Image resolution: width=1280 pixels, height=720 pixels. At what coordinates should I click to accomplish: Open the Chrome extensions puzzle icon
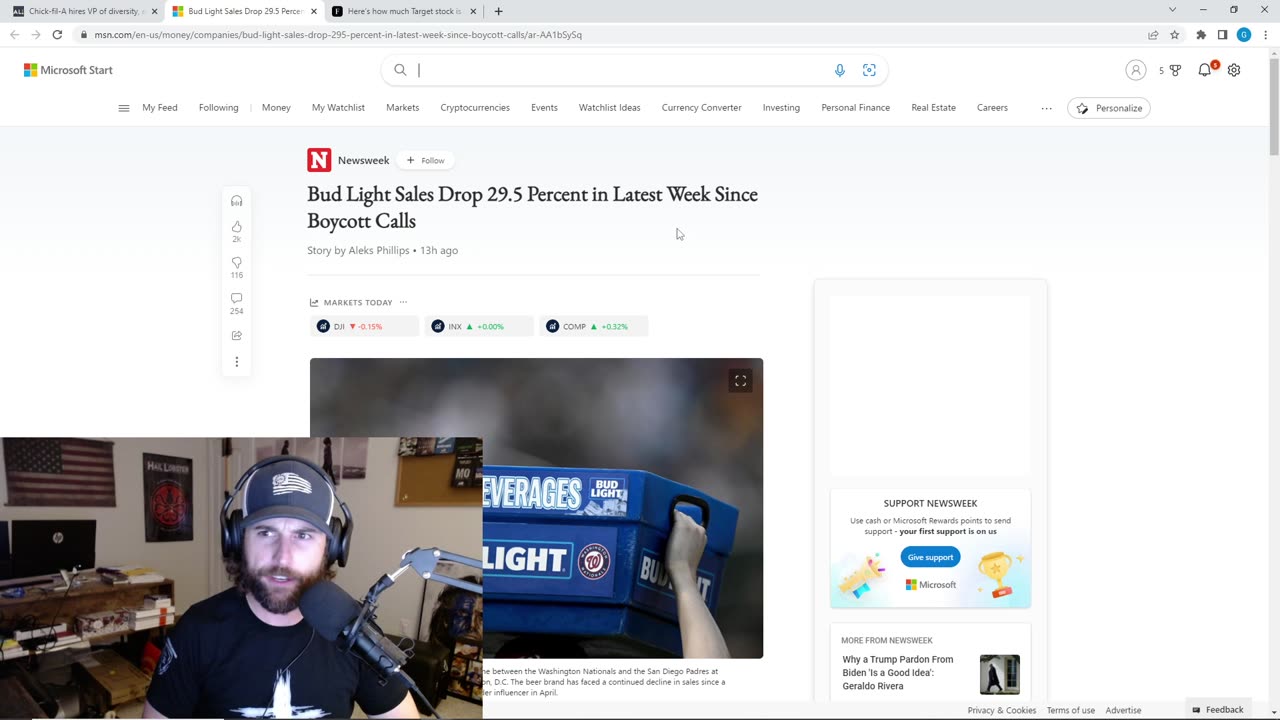click(1201, 34)
